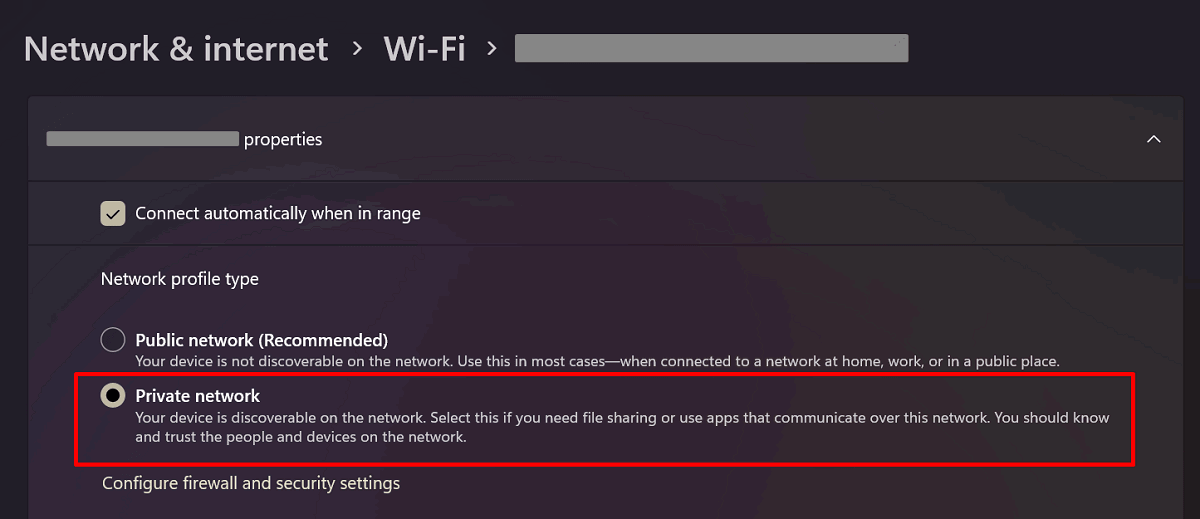This screenshot has width=1200, height=519.
Task: Click the 'Private network' label text
Action: [x=198, y=396]
